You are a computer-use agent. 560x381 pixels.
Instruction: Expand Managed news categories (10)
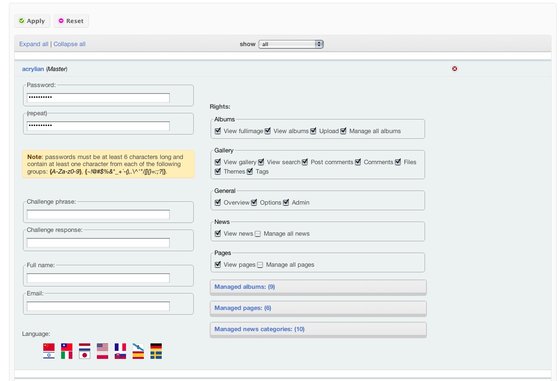[x=318, y=329]
